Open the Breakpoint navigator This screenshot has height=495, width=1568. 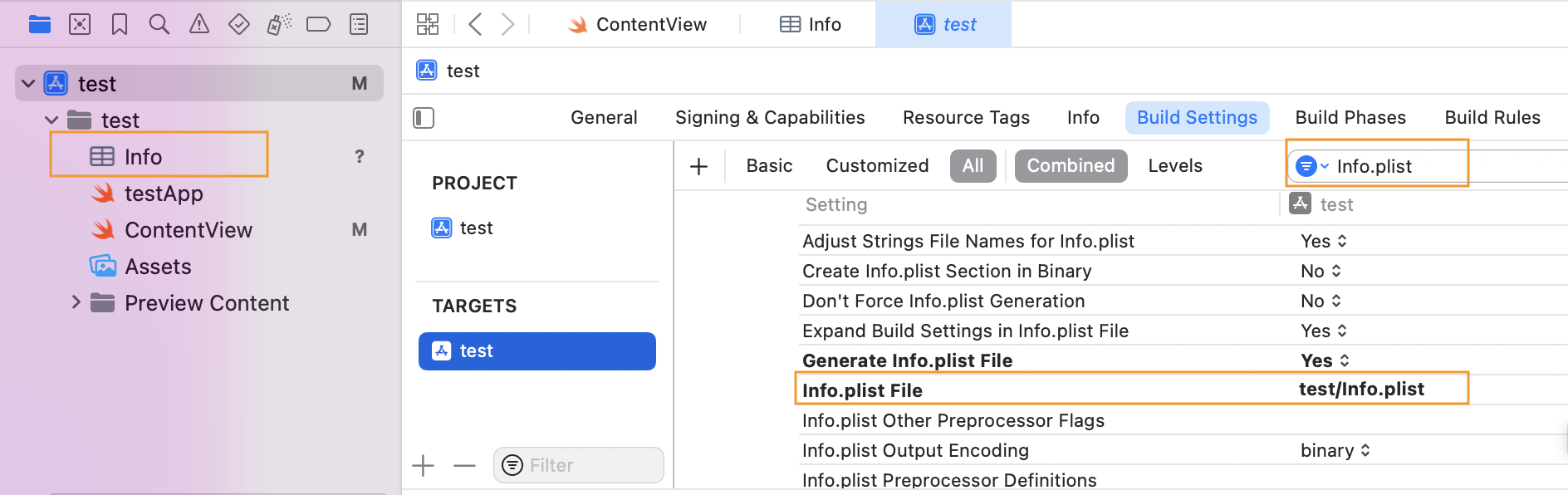[x=318, y=25]
